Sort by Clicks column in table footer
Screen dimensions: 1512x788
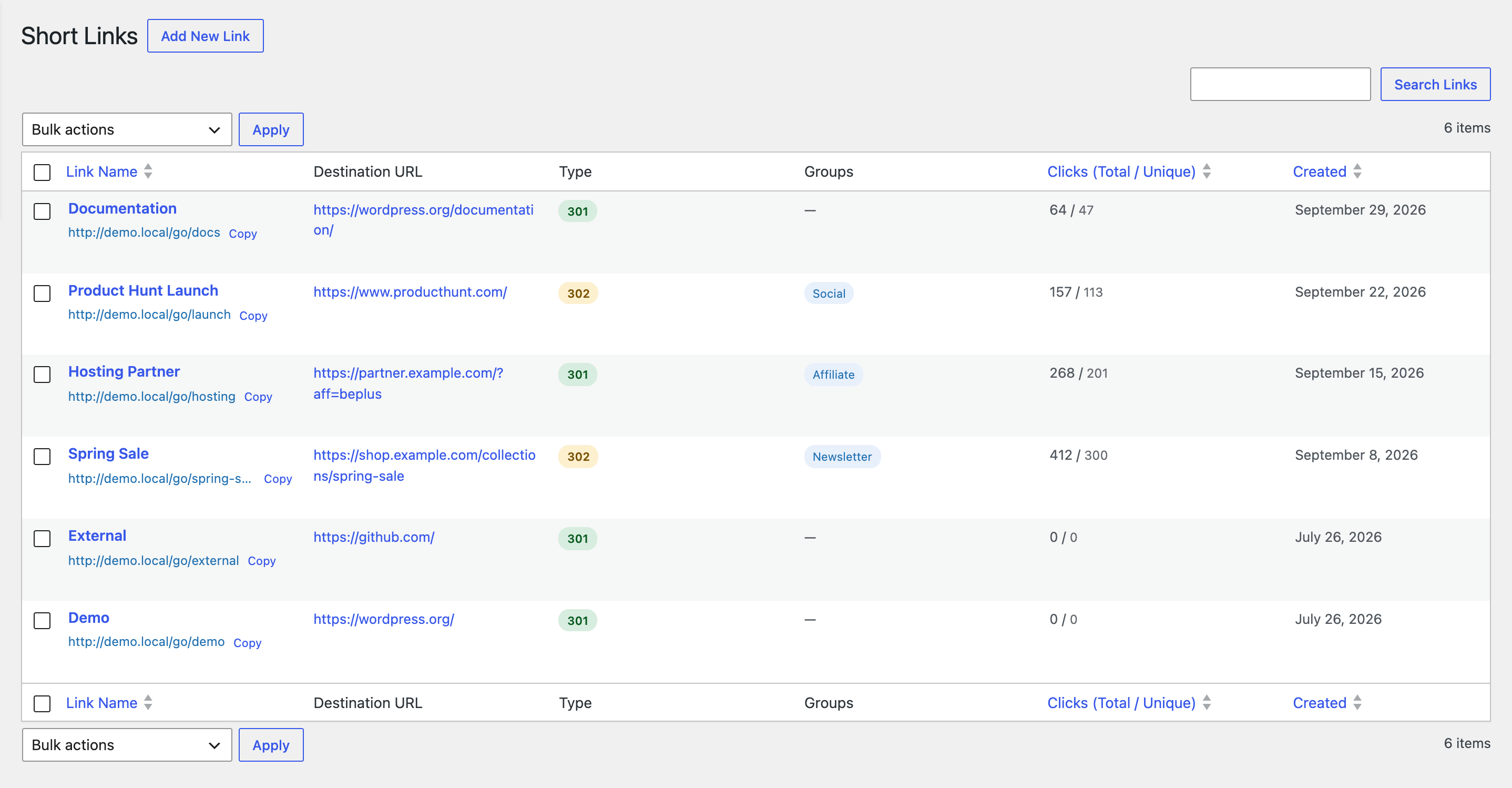(1121, 703)
